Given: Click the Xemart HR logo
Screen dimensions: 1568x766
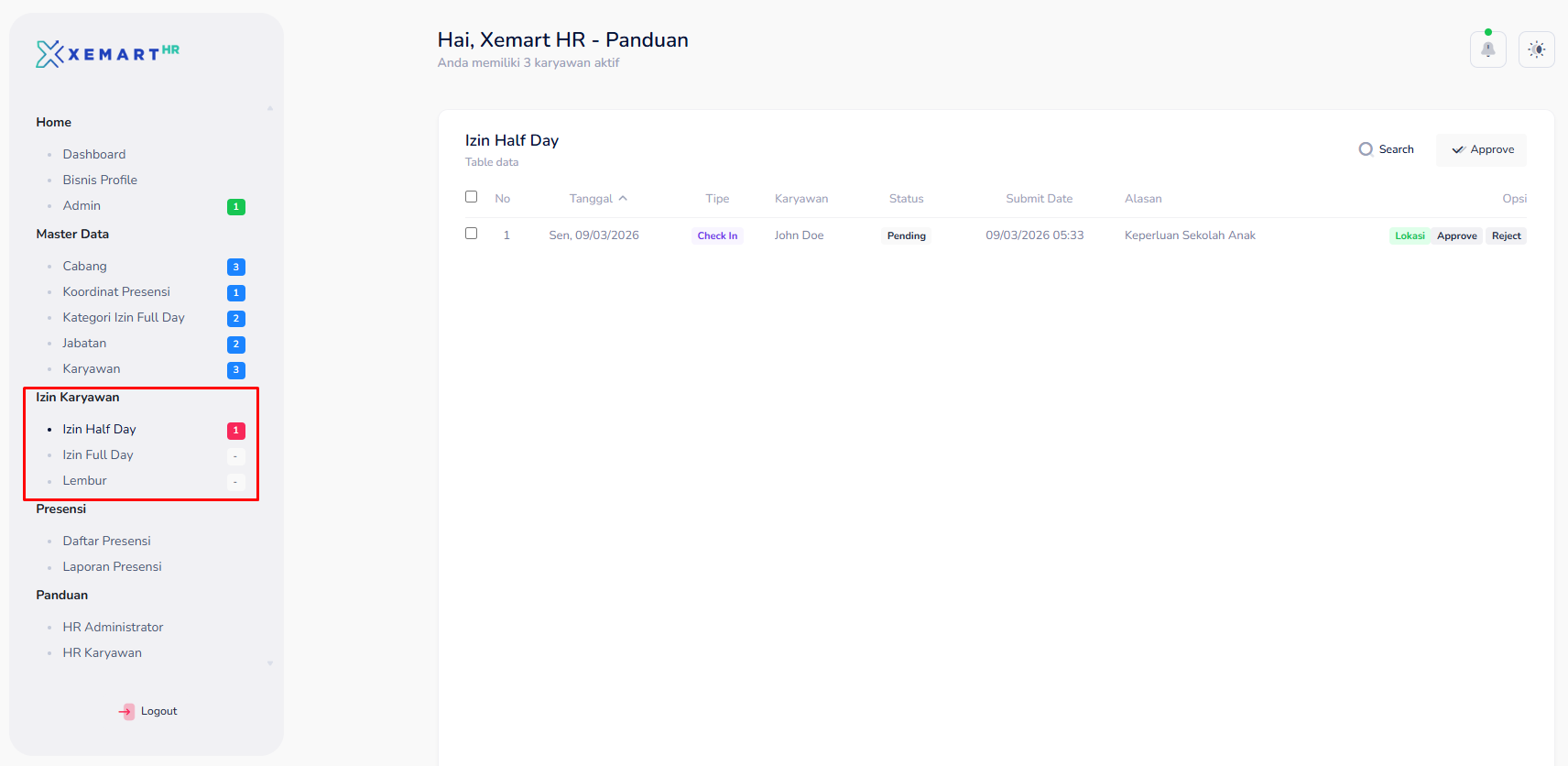Looking at the screenshot, I should coord(107,54).
